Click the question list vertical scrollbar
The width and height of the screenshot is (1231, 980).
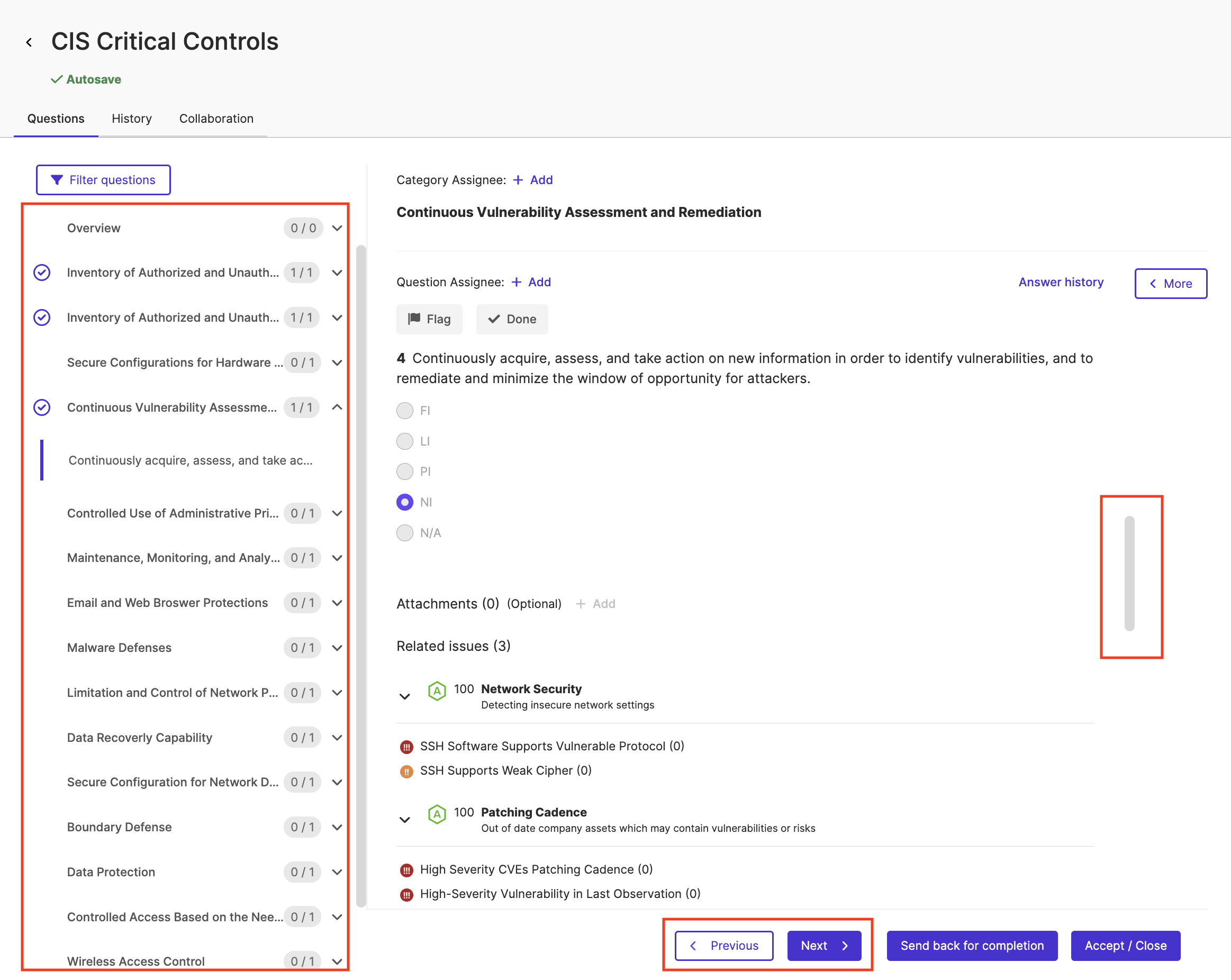(361, 576)
